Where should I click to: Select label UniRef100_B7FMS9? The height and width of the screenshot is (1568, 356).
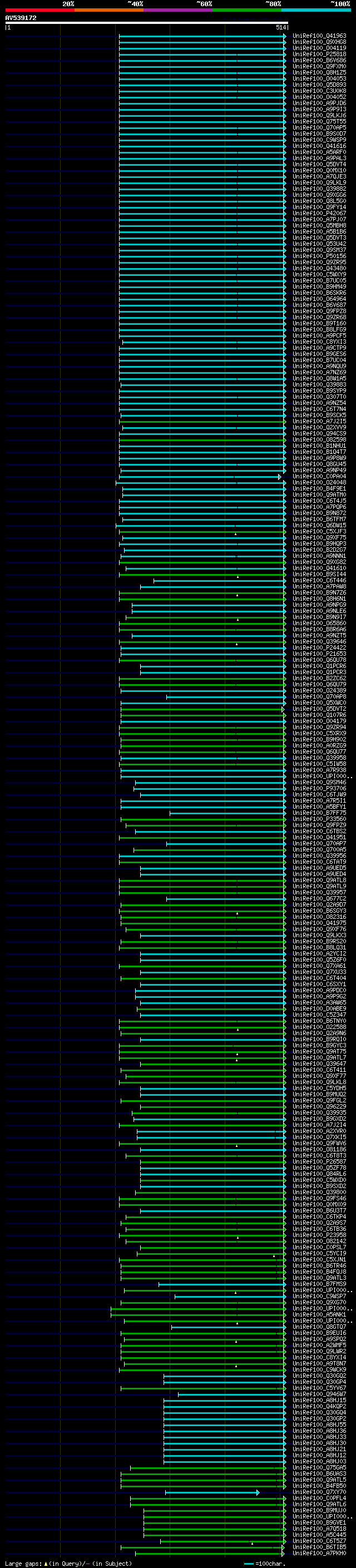[319, 1284]
